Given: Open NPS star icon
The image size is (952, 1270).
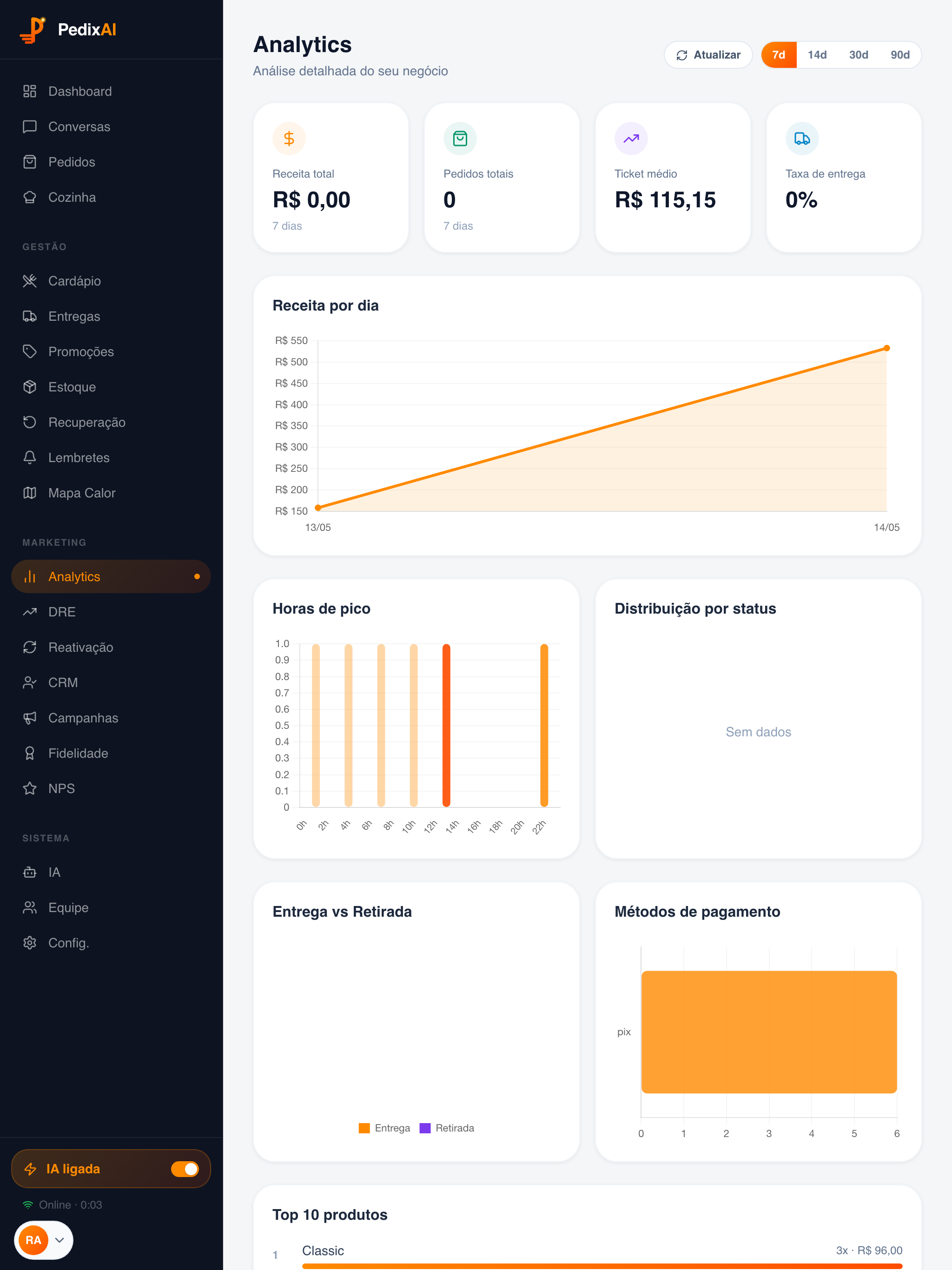Looking at the screenshot, I should pos(30,789).
